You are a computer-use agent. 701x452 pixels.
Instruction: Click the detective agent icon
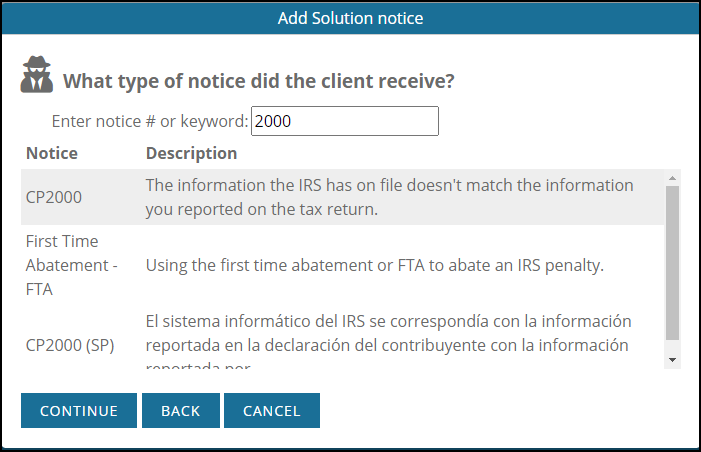(x=37, y=75)
